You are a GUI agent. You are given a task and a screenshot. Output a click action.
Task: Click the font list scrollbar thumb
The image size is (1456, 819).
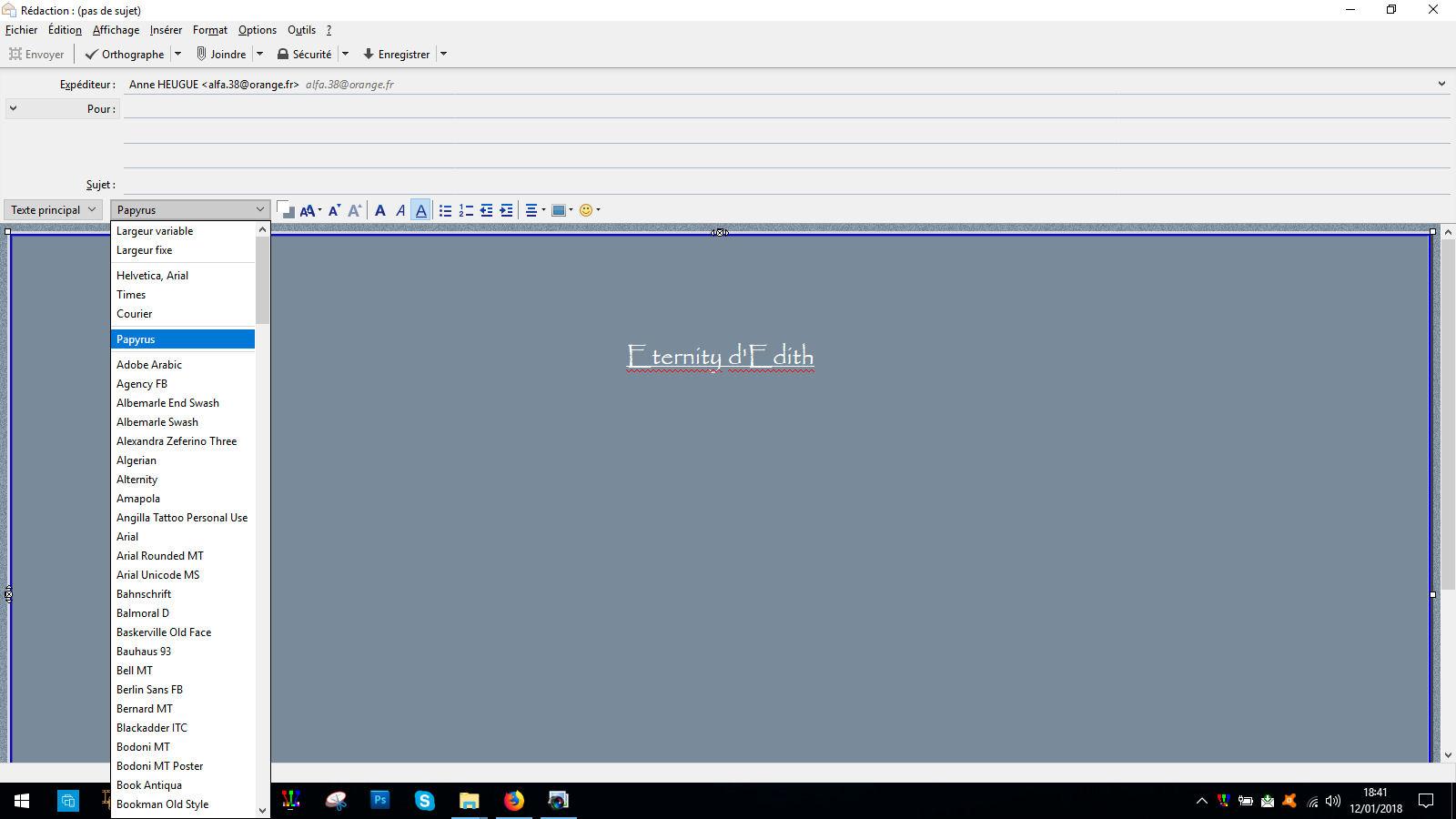coord(263,280)
